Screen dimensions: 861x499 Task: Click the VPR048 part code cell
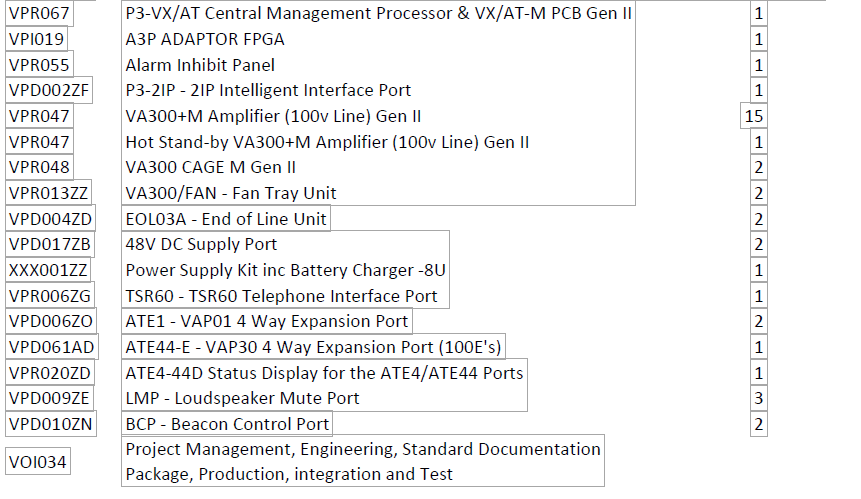coord(39,167)
